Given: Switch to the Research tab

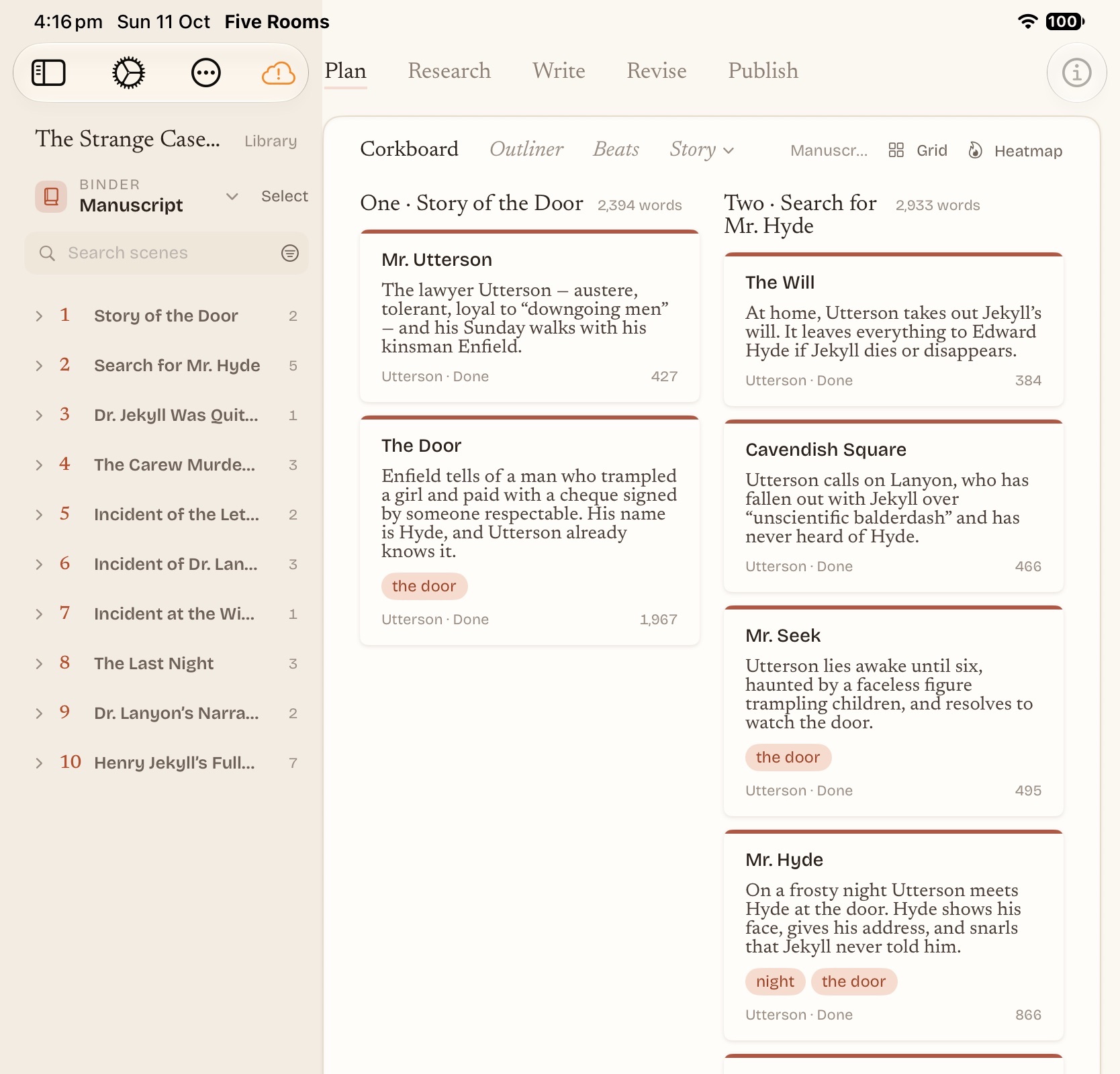Looking at the screenshot, I should (449, 71).
